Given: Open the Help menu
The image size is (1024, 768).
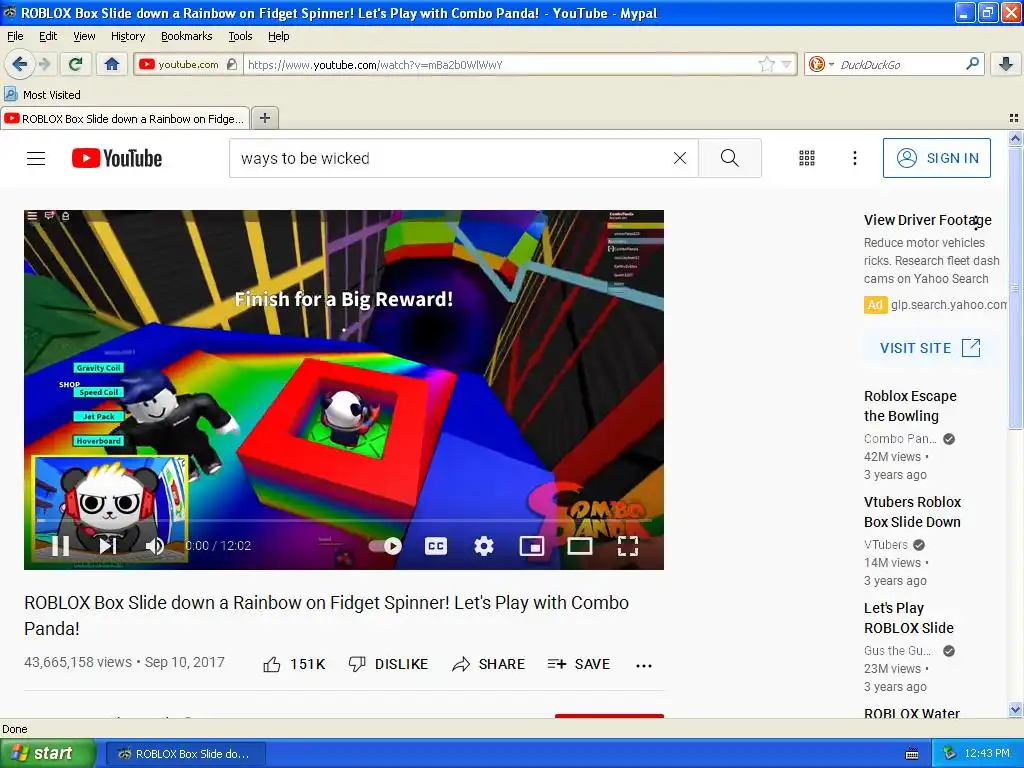Looking at the screenshot, I should tap(279, 36).
